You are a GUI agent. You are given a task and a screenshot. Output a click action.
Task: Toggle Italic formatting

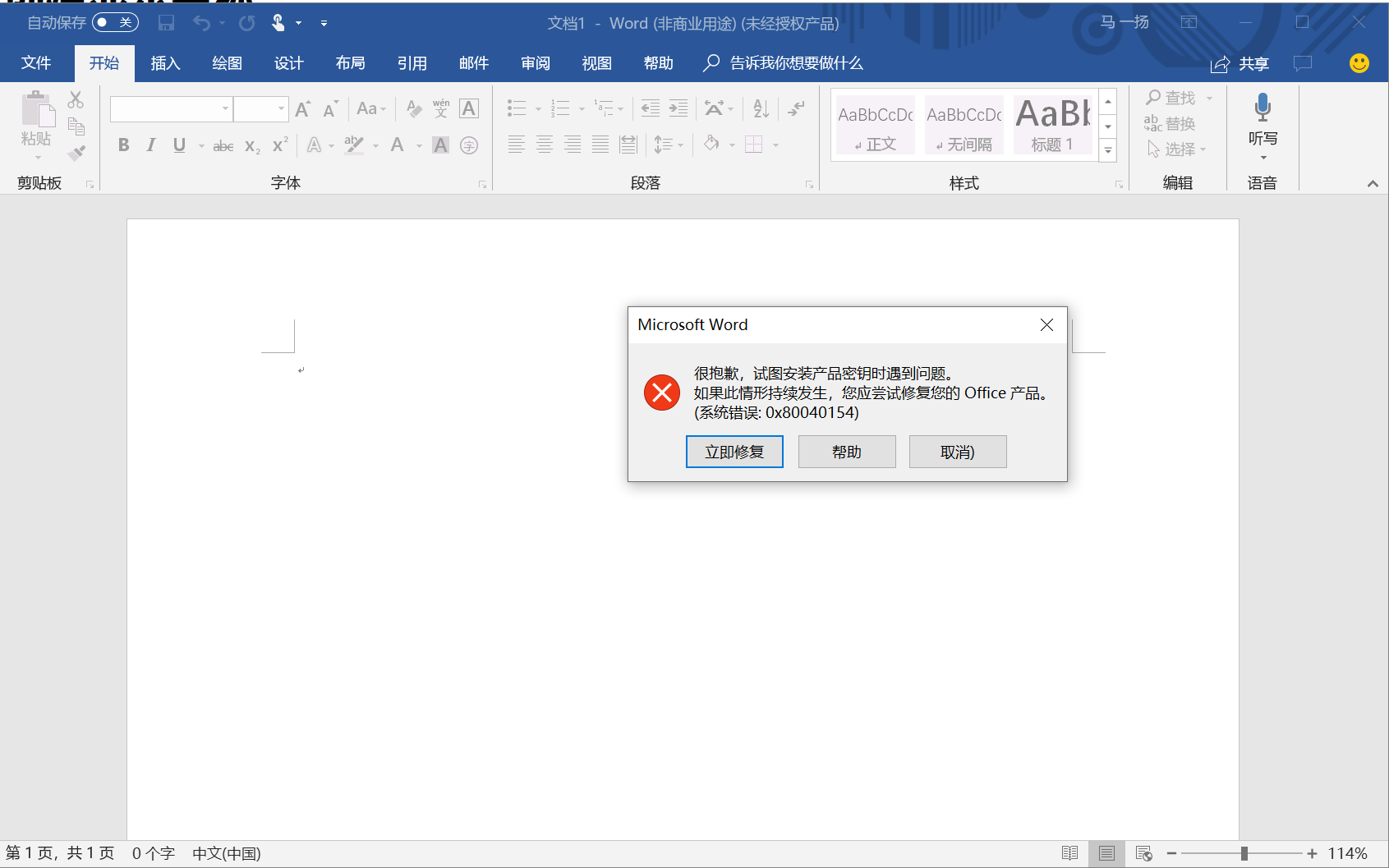[x=151, y=145]
